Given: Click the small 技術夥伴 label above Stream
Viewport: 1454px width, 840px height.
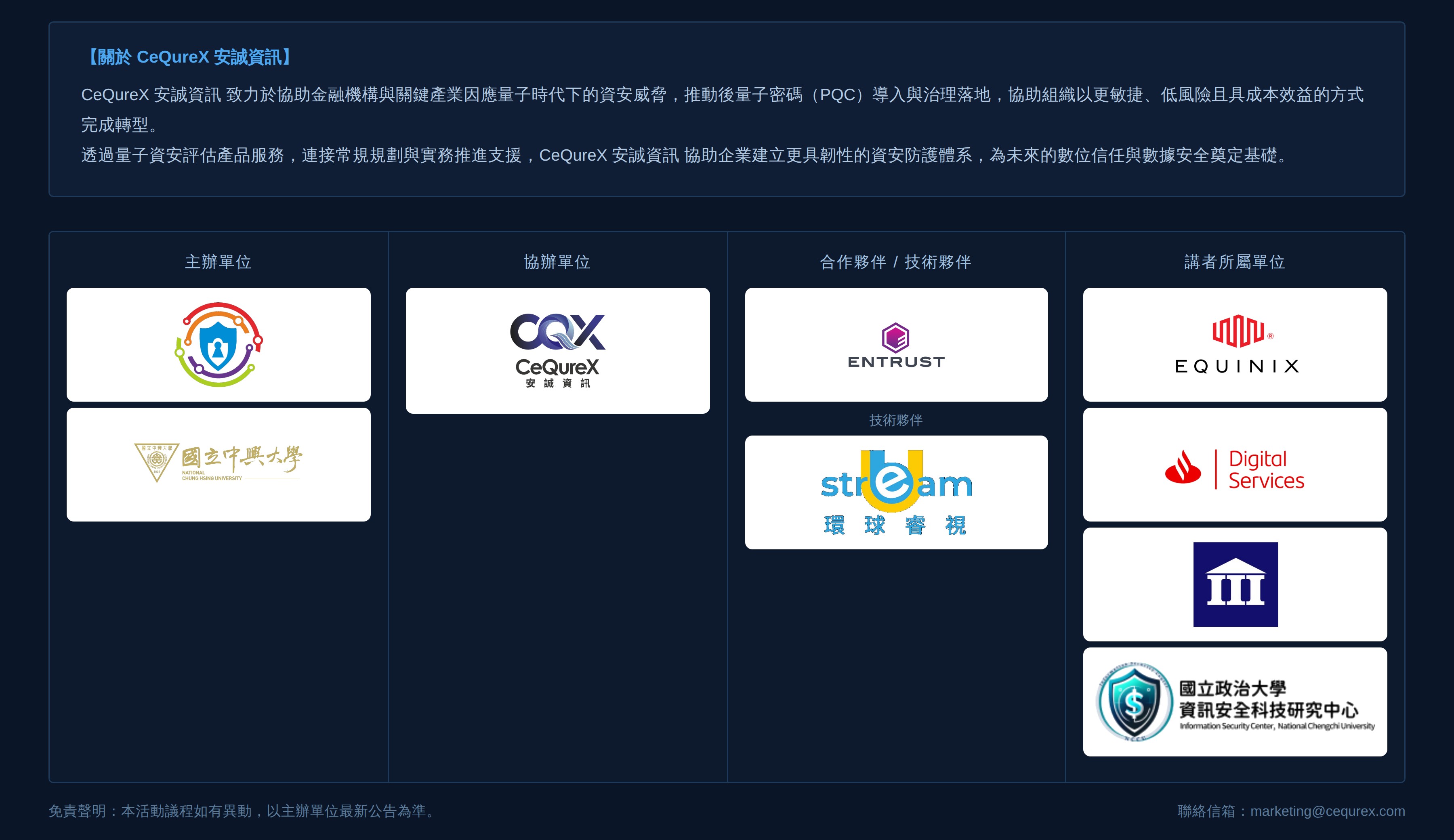Looking at the screenshot, I should [895, 420].
